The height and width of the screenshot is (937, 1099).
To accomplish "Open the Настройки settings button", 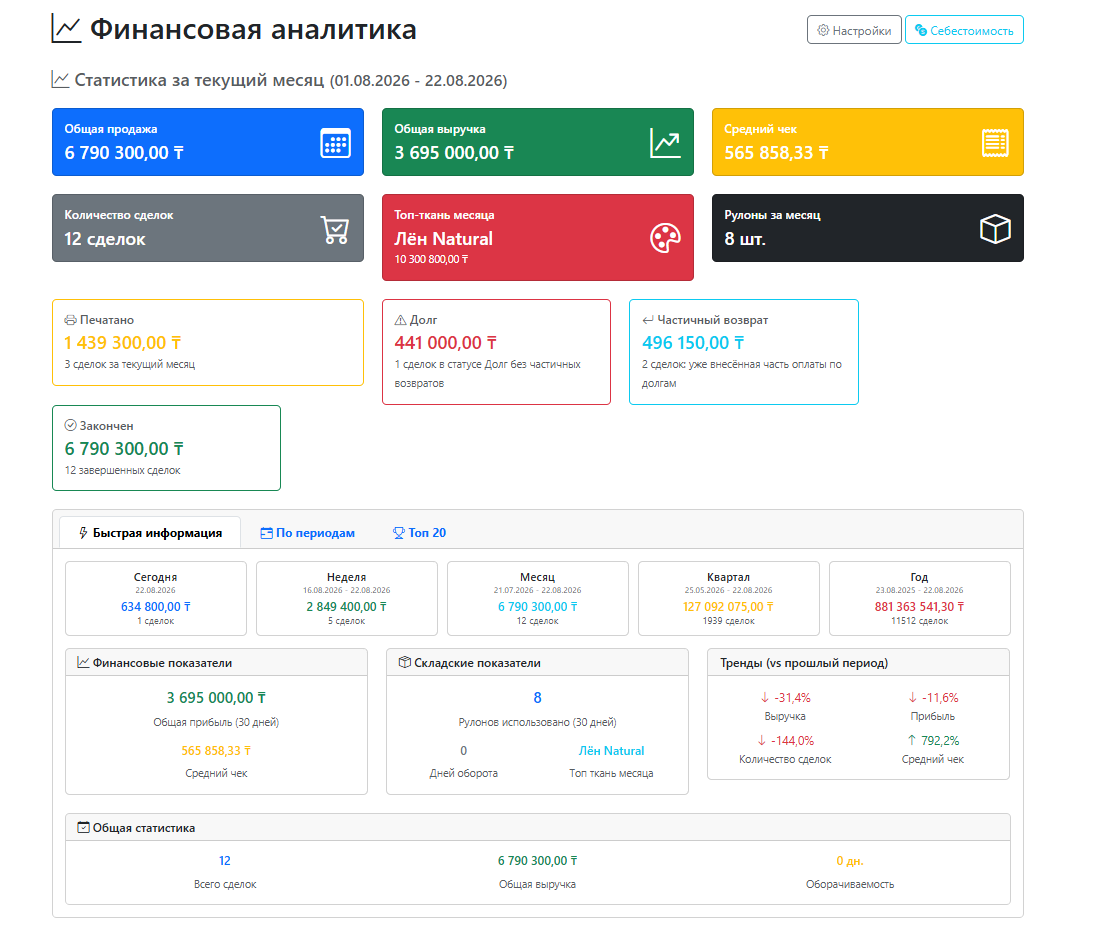I will (854, 30).
